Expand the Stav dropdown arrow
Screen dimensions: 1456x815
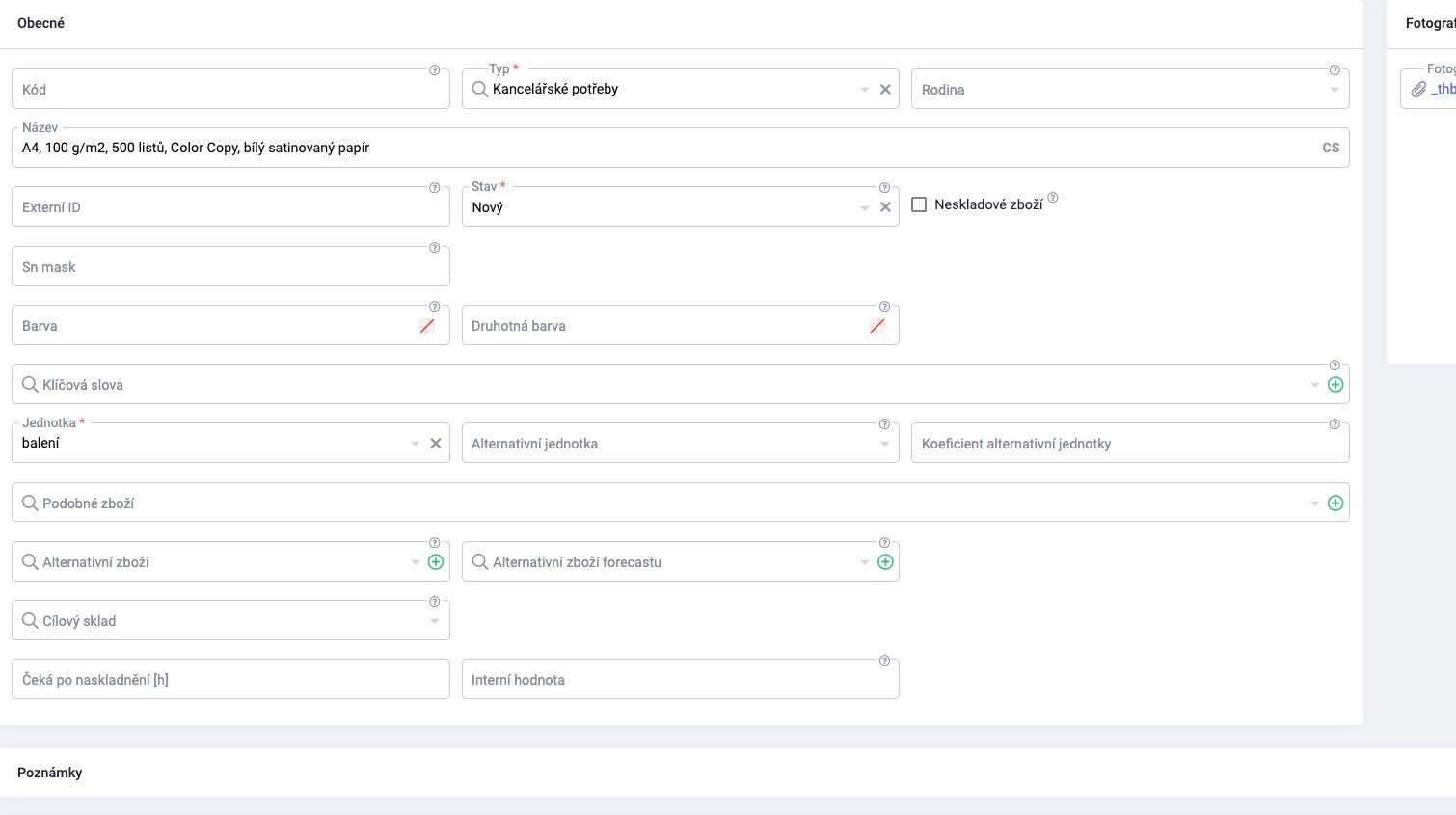(x=865, y=207)
